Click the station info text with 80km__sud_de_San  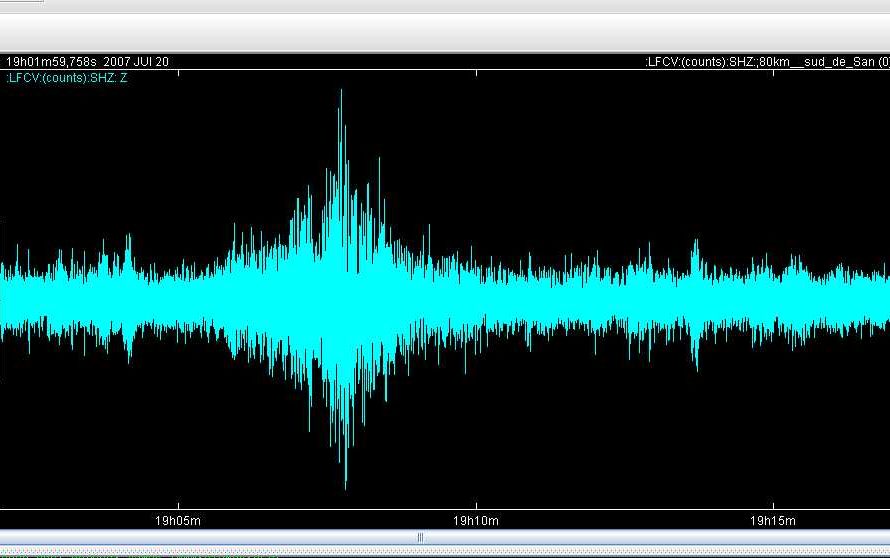point(767,62)
